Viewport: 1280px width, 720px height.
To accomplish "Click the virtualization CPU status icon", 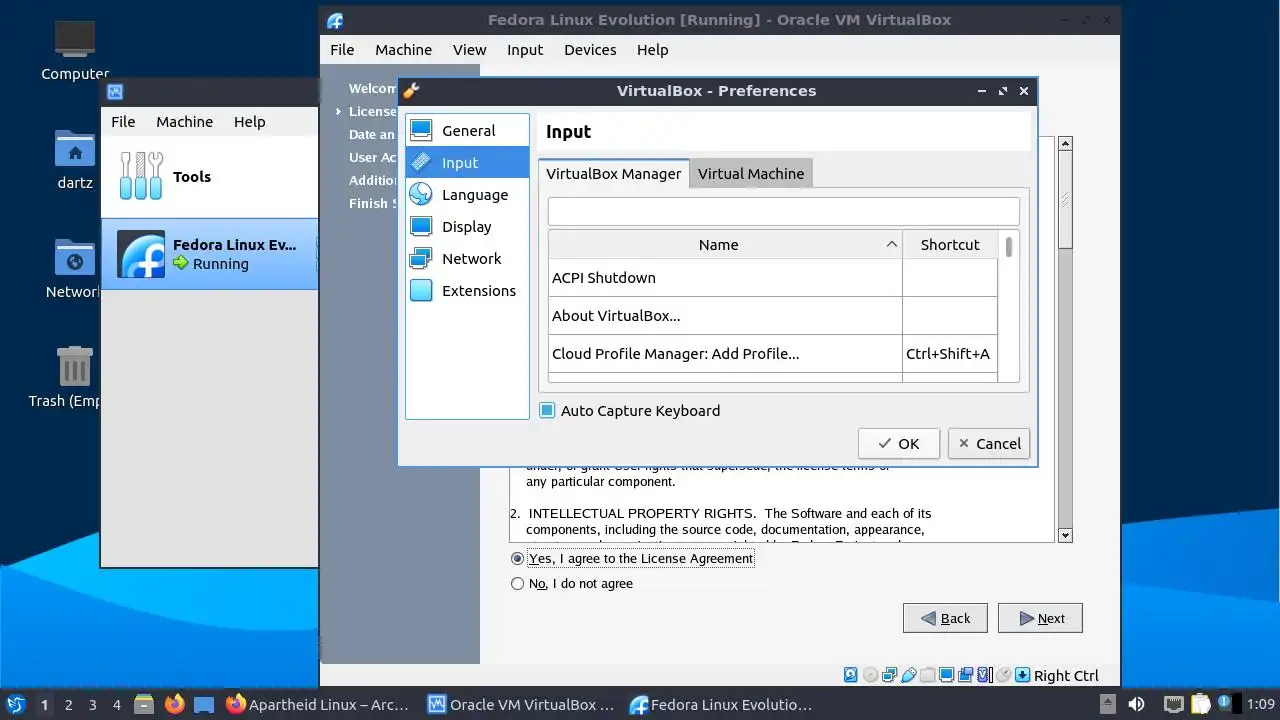I will (x=983, y=675).
